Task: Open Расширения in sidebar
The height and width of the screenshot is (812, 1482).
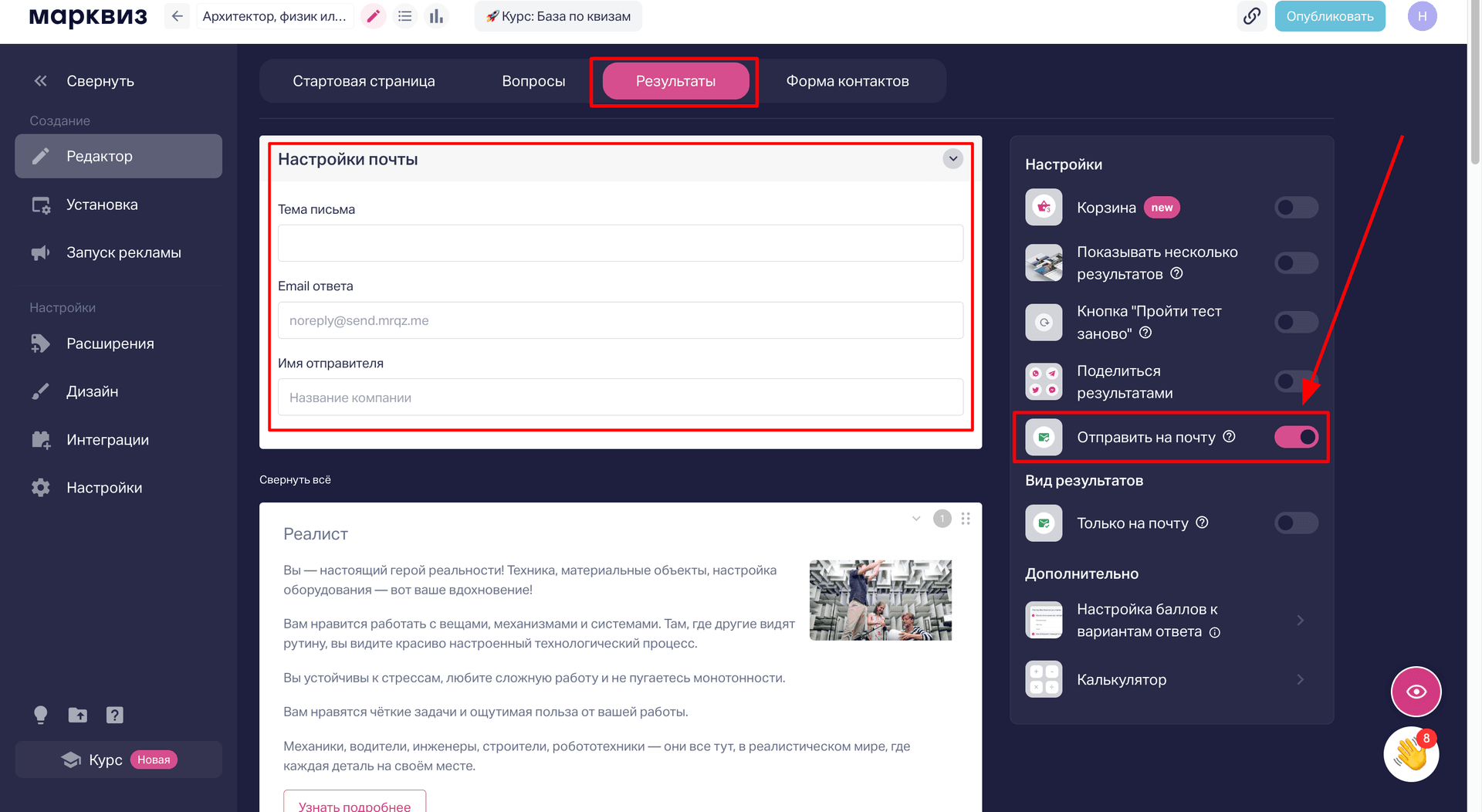Action: coord(118,343)
